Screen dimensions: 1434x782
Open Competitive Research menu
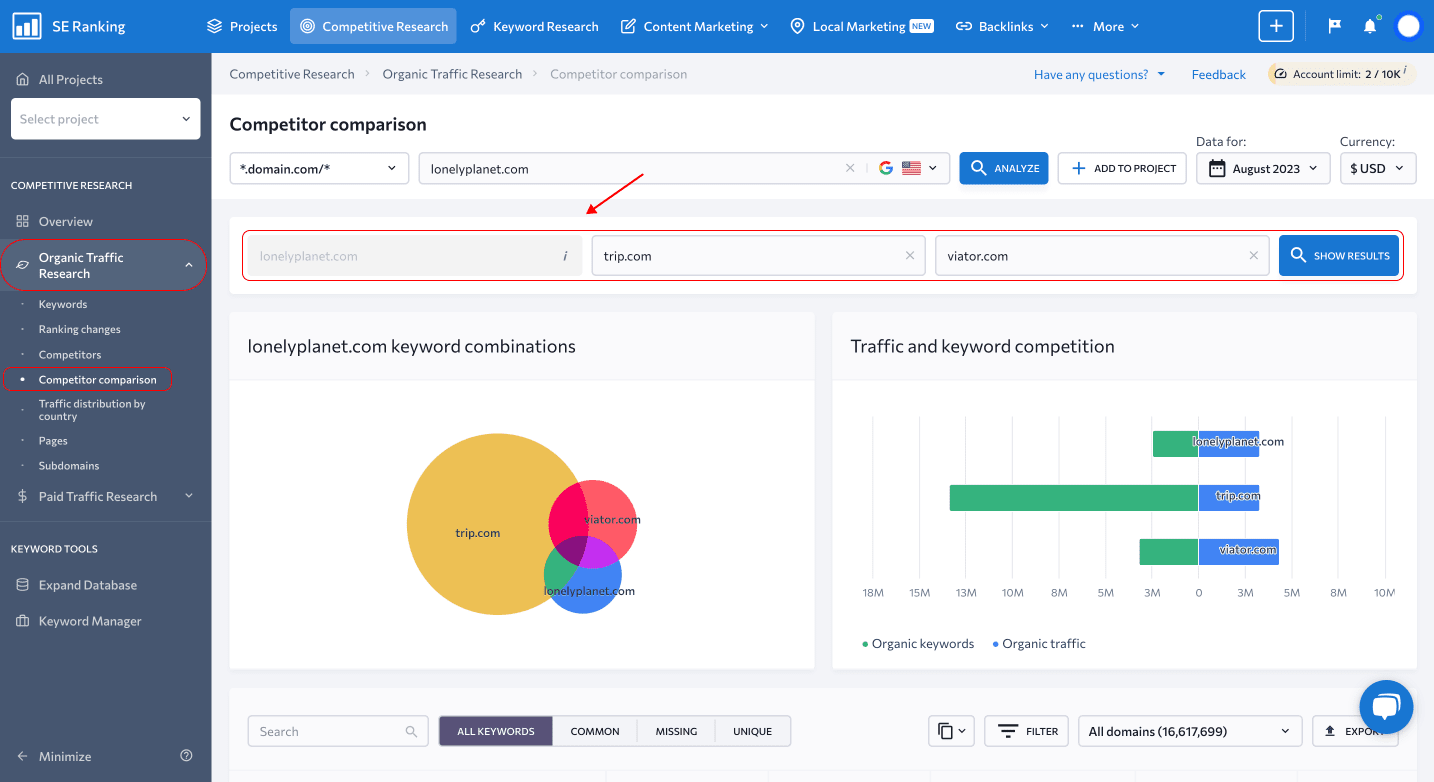373,26
